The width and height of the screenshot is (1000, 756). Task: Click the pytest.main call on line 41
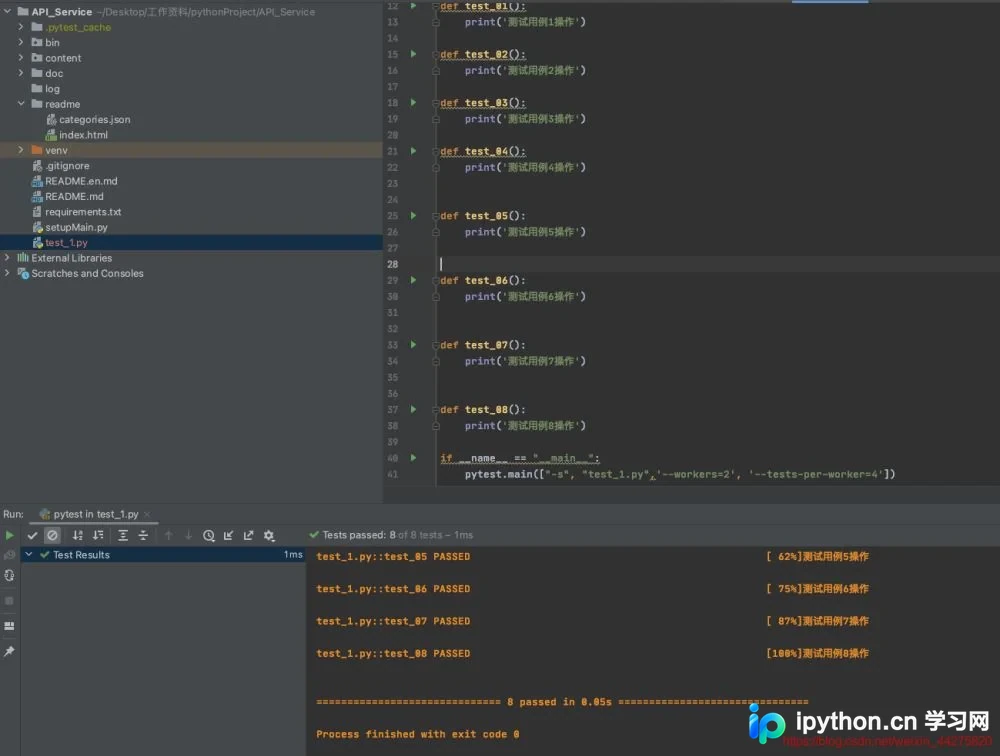680,474
